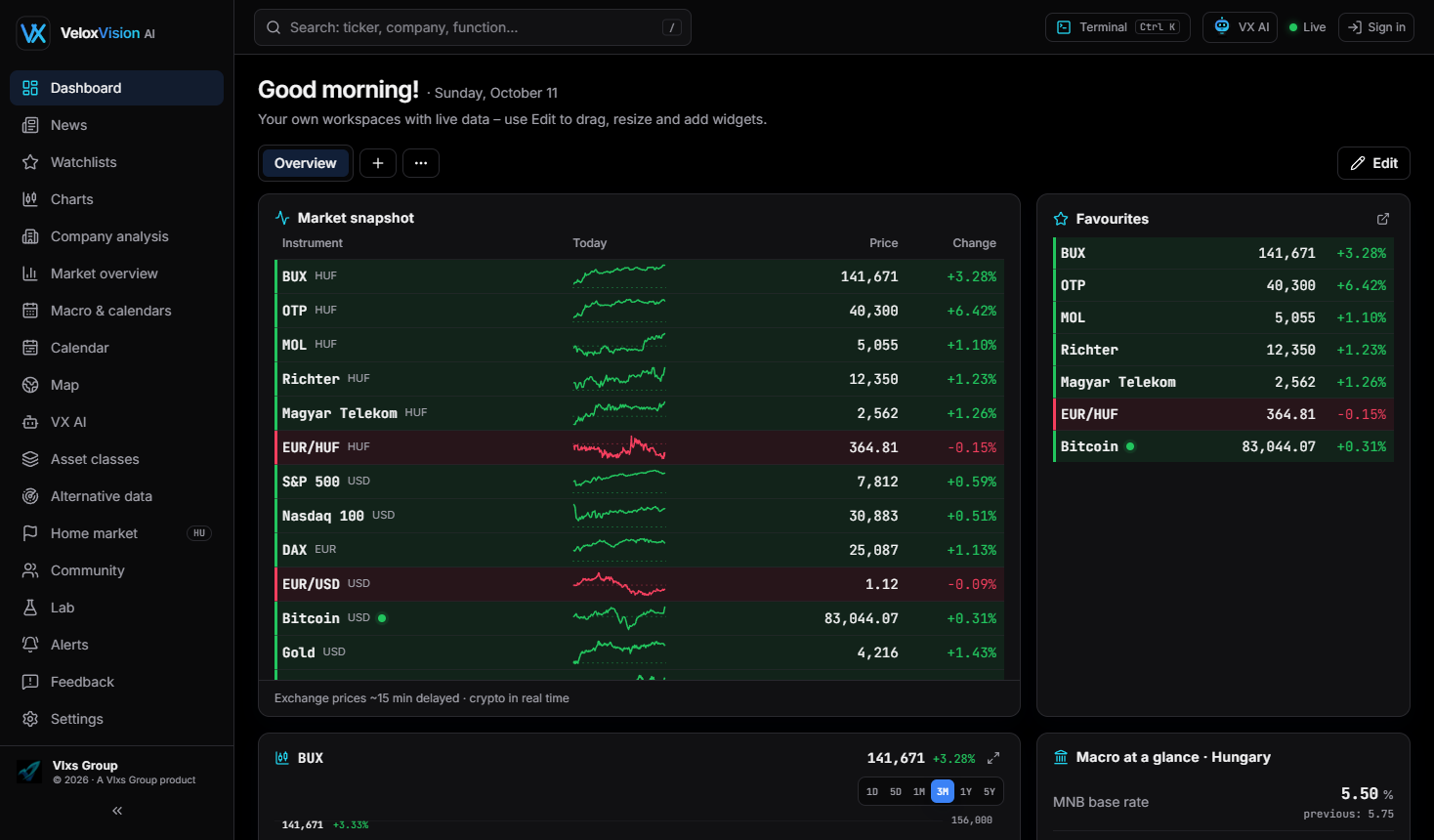Viewport: 1434px width, 840px height.
Task: Set BUX chart range to 5D
Action: coord(896,792)
